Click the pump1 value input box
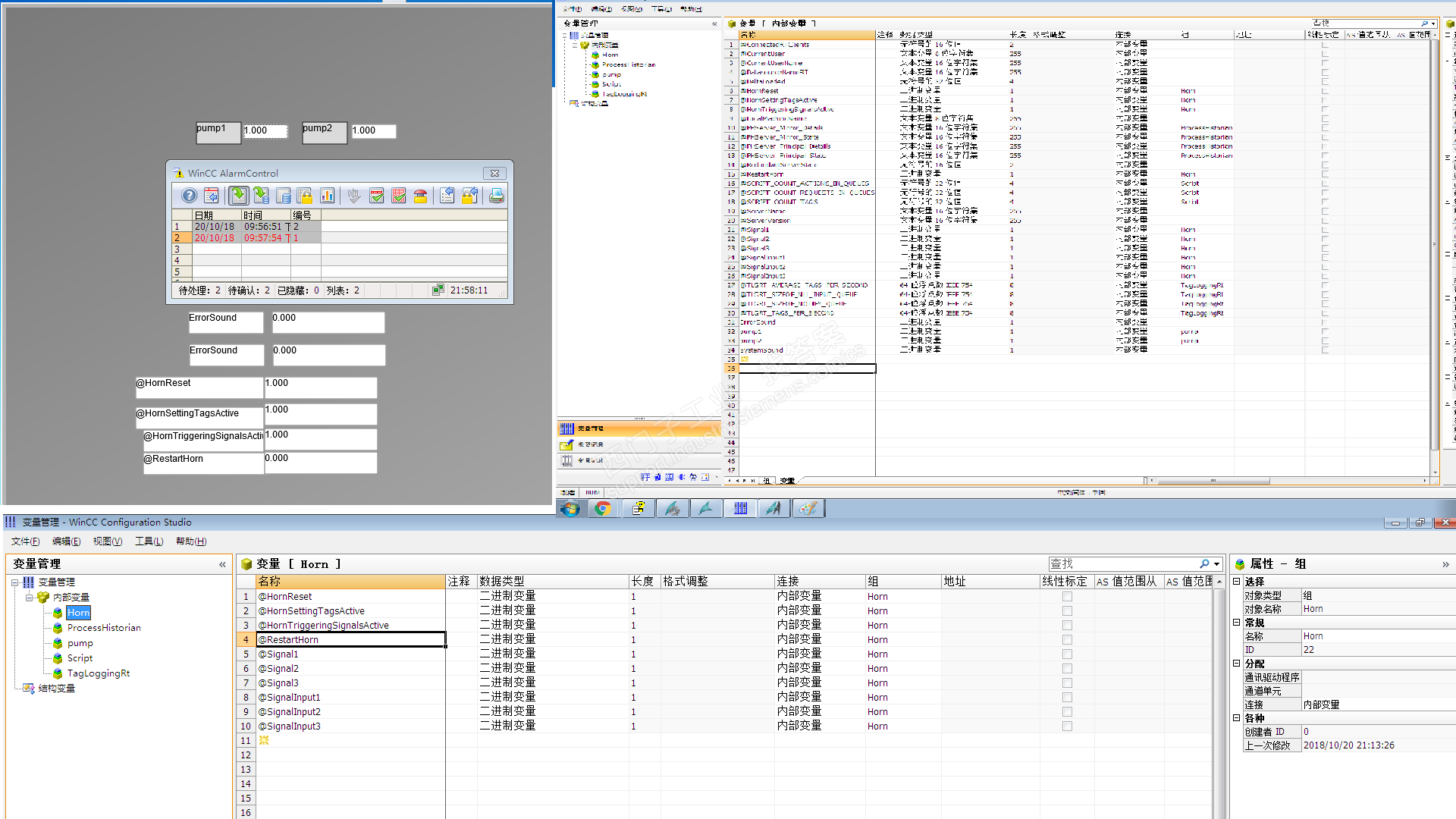This screenshot has height=819, width=1456. coord(265,131)
